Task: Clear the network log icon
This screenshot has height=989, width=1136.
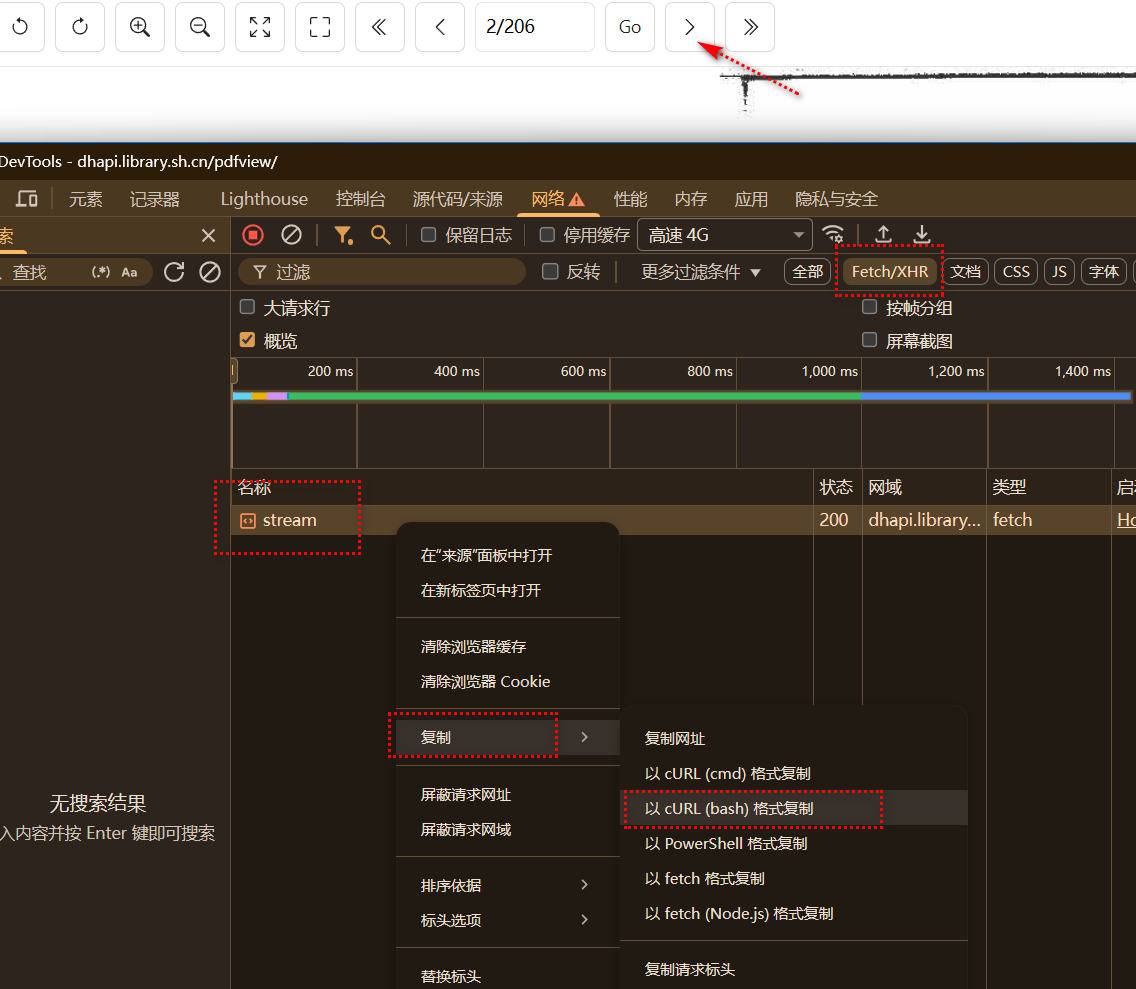Action: (x=291, y=235)
